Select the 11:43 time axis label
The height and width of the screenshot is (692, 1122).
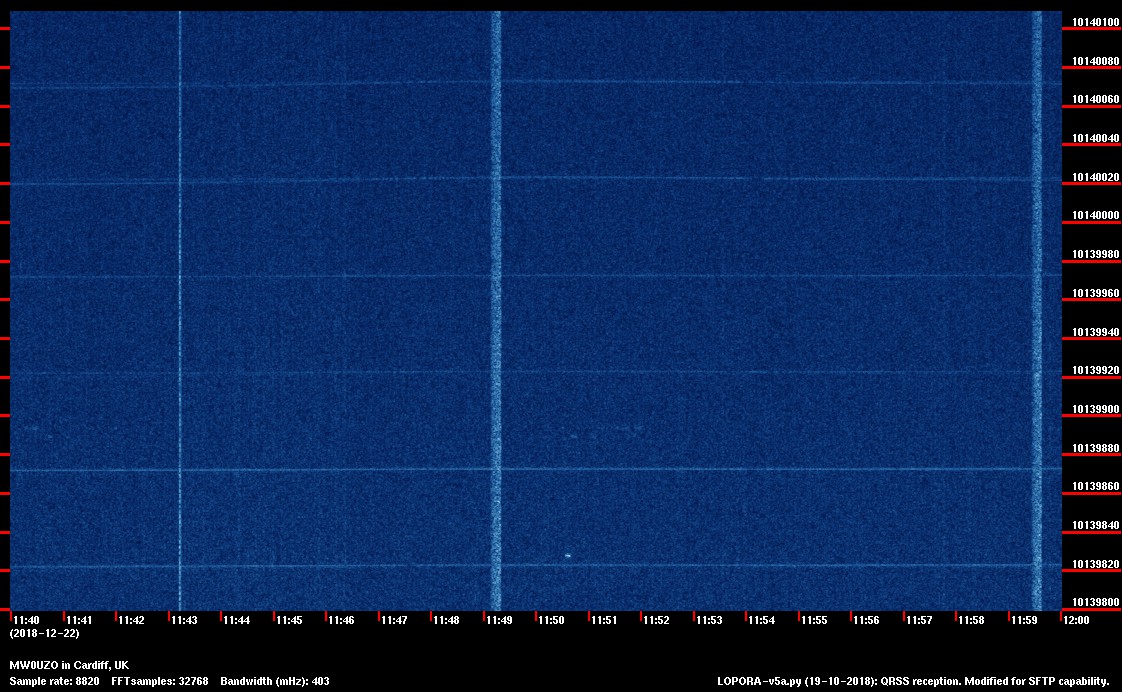184,620
